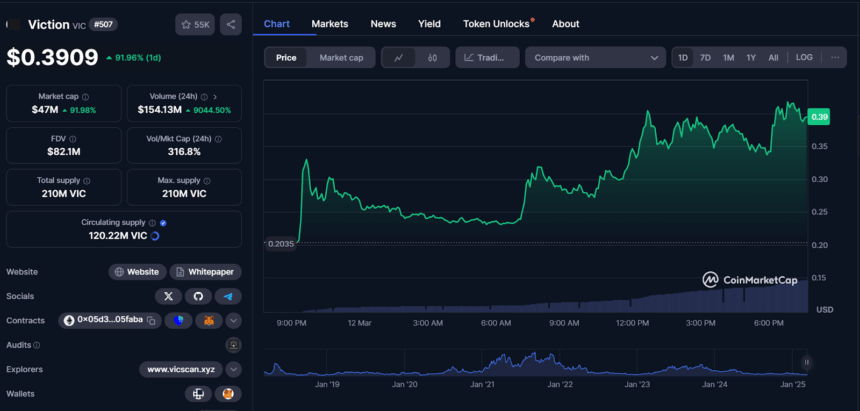
Task: Click the $82.1M FDV value
Action: point(64,151)
